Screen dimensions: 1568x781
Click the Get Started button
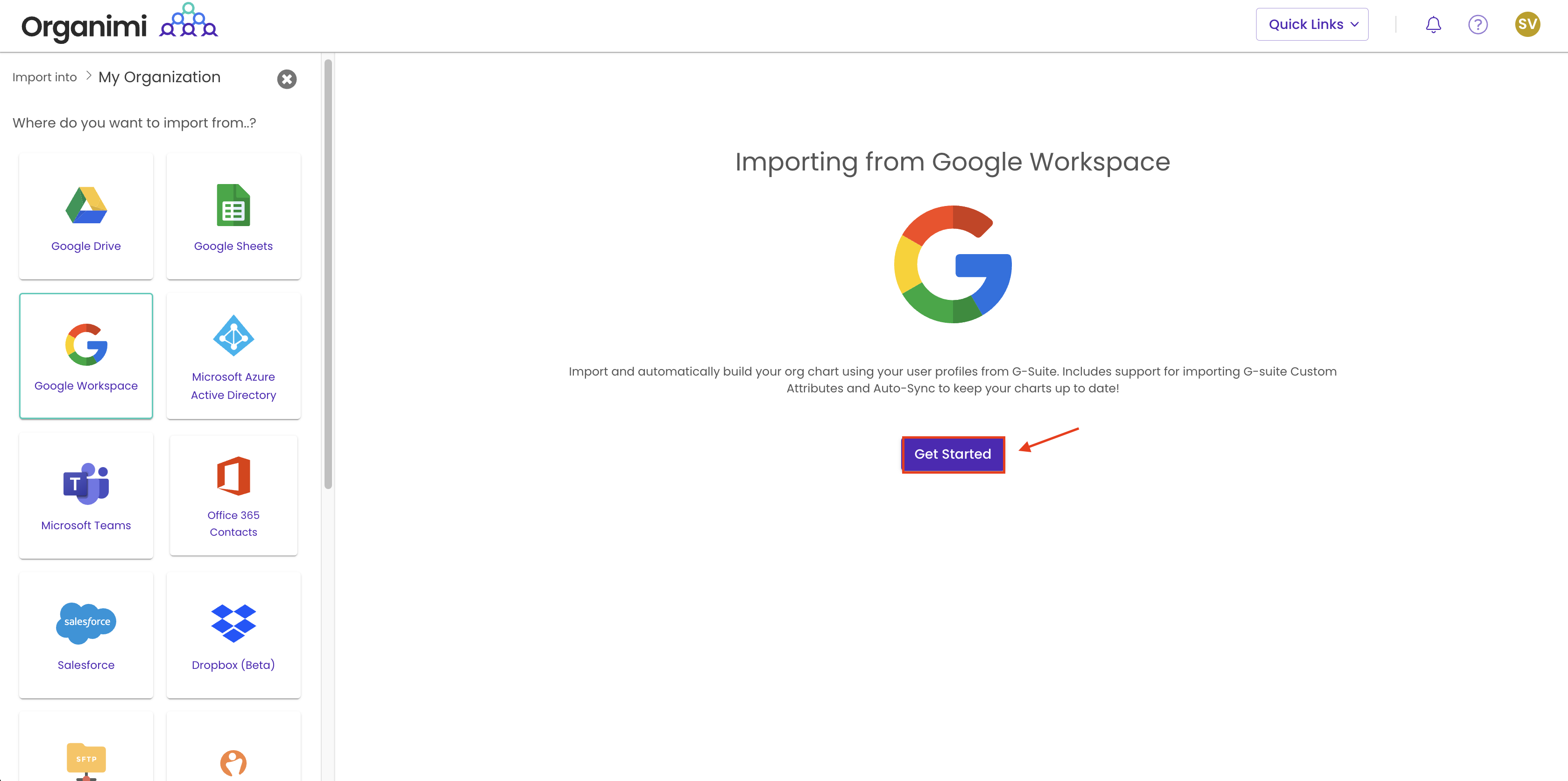[953, 454]
